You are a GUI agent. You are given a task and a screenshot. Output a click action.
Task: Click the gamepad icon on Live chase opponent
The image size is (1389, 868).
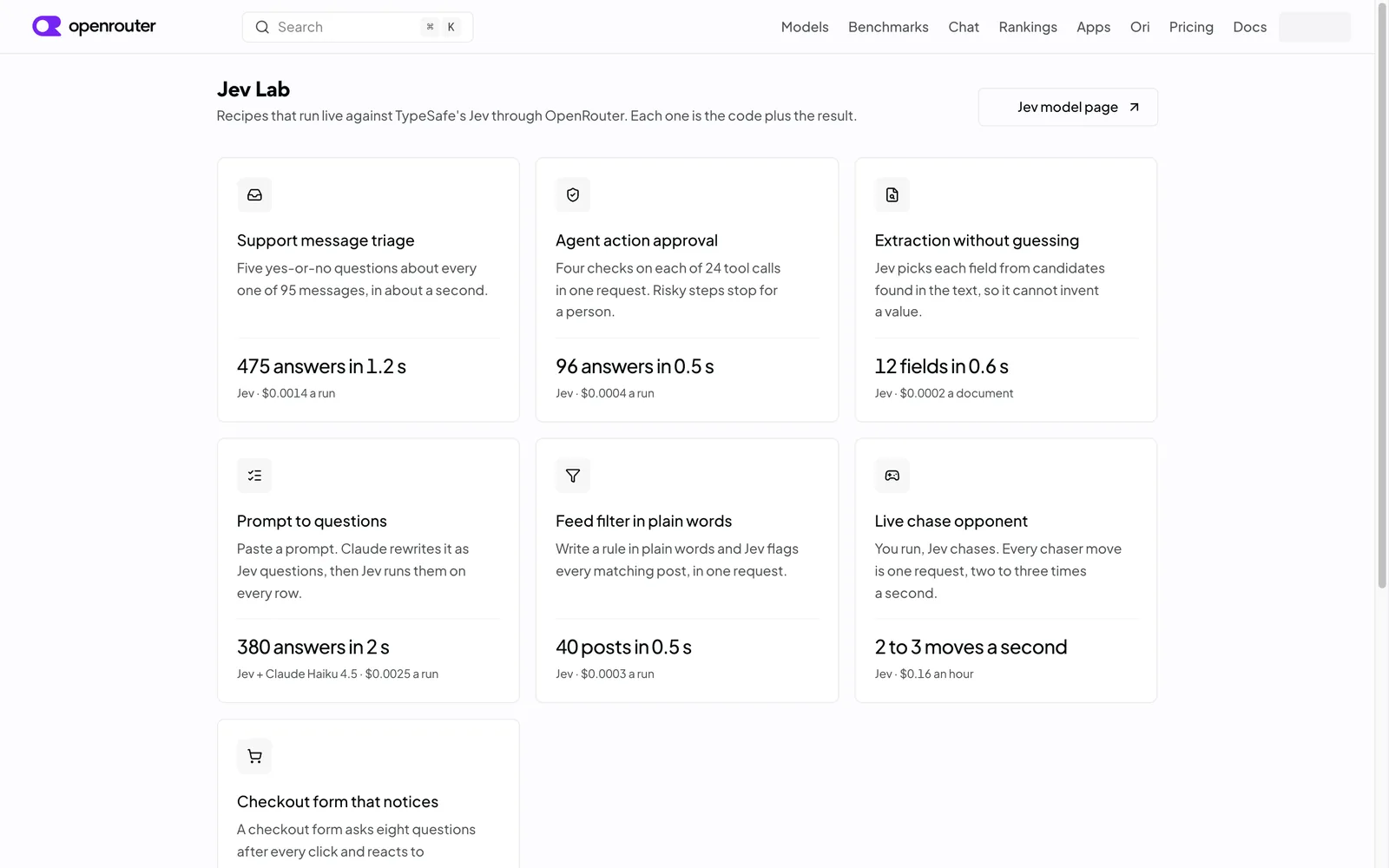pyautogui.click(x=892, y=476)
